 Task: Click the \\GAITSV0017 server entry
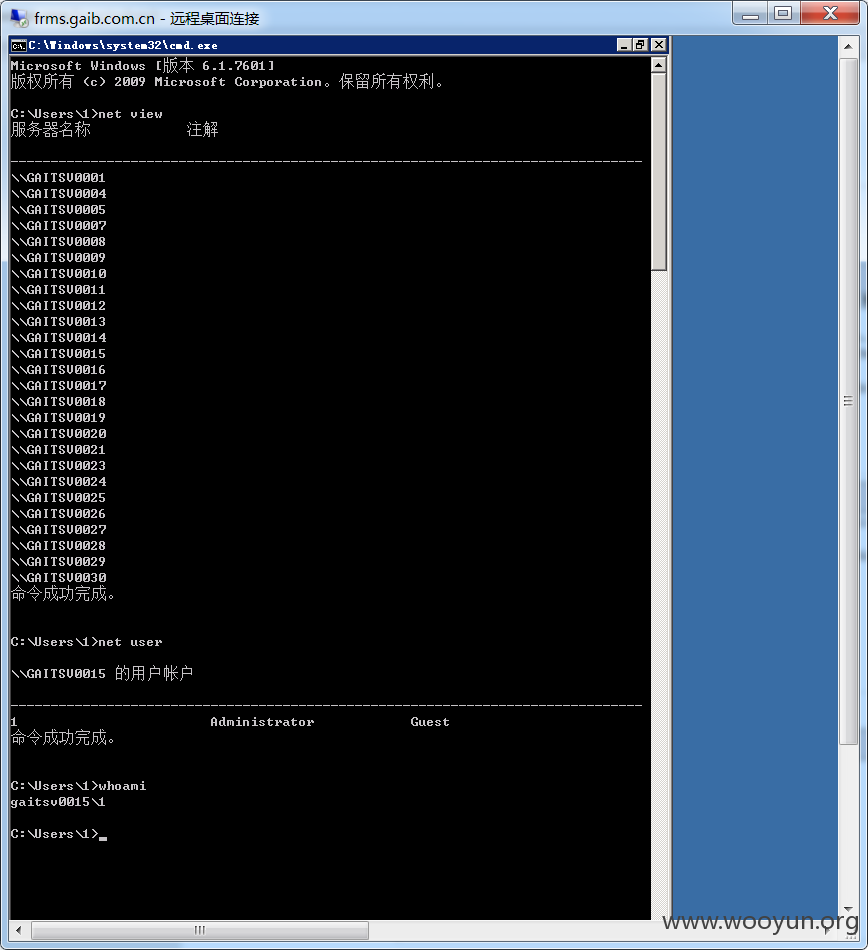[x=58, y=386]
